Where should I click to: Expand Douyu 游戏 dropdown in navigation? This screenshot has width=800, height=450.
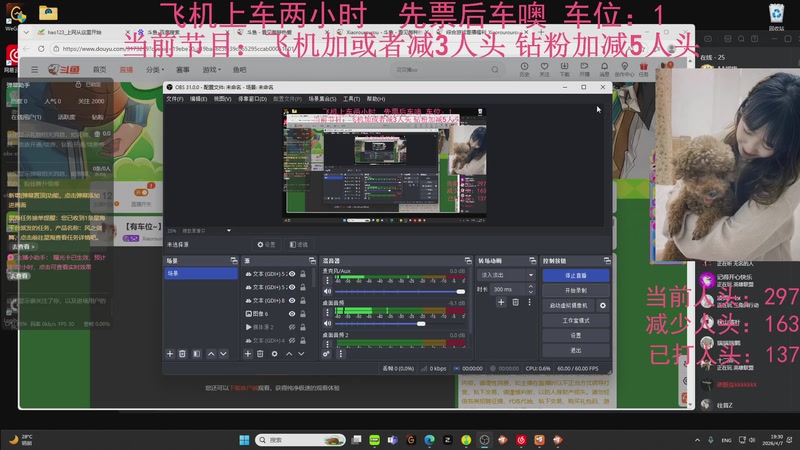click(x=212, y=69)
